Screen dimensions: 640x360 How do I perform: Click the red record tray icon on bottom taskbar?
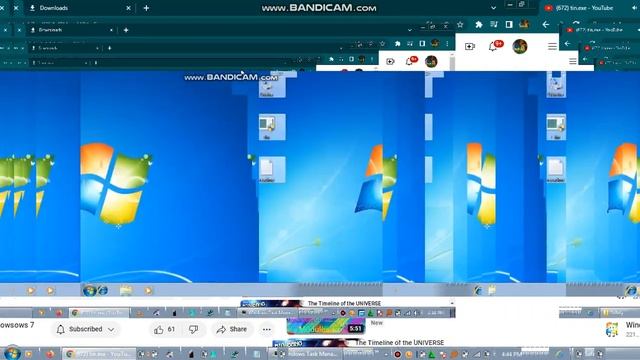coord(397,354)
